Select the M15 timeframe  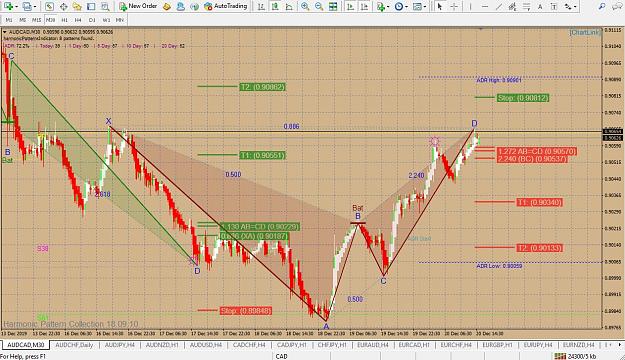36,20
